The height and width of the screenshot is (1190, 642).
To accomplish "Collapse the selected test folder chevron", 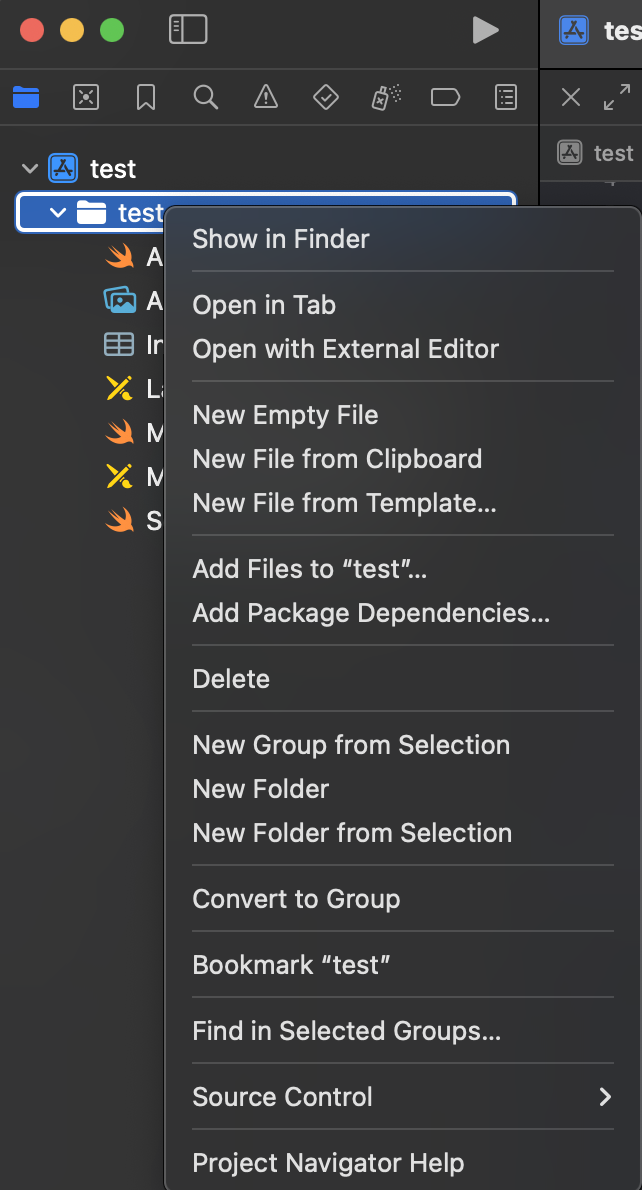I will [58, 213].
